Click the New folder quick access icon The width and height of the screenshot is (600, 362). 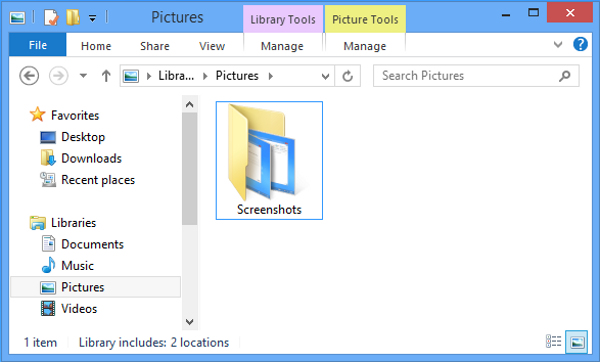point(73,18)
